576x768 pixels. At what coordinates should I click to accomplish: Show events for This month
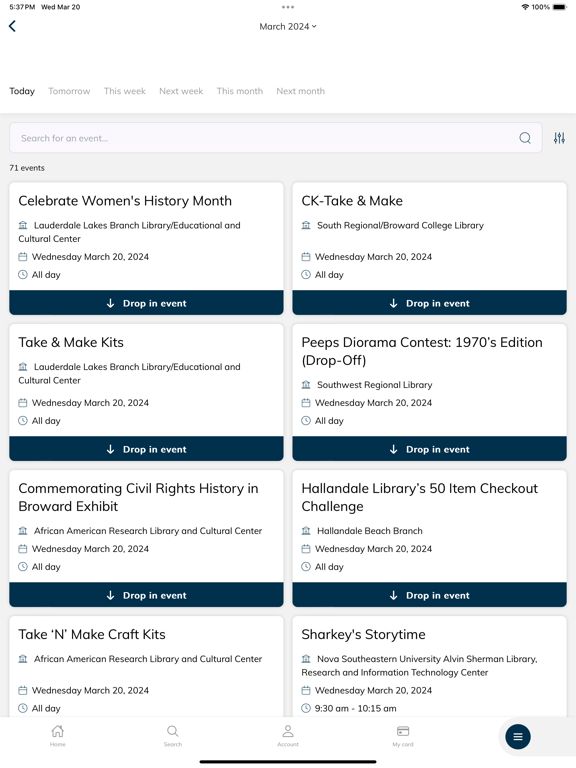[240, 91]
